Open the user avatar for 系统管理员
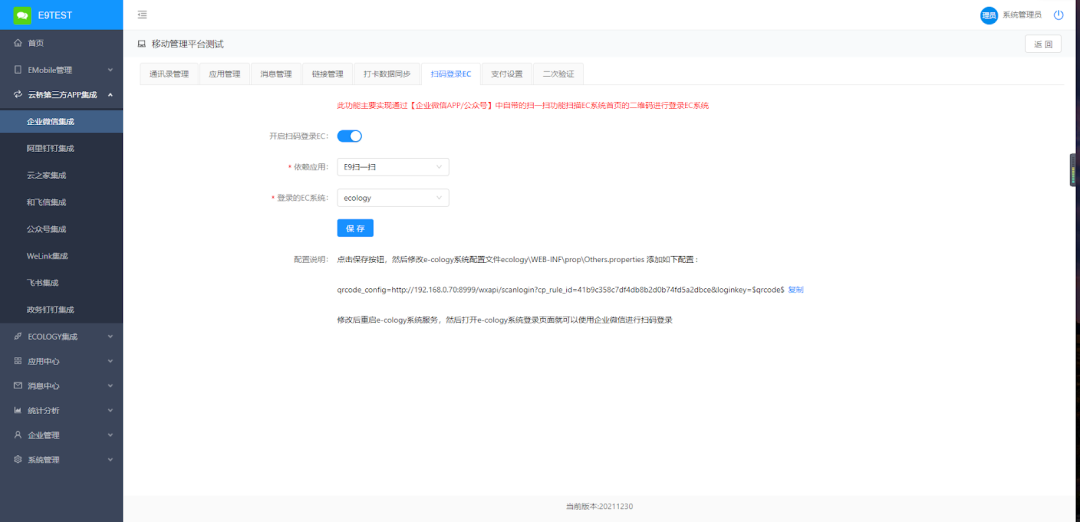The image size is (1080, 522). pyautogui.click(x=988, y=15)
